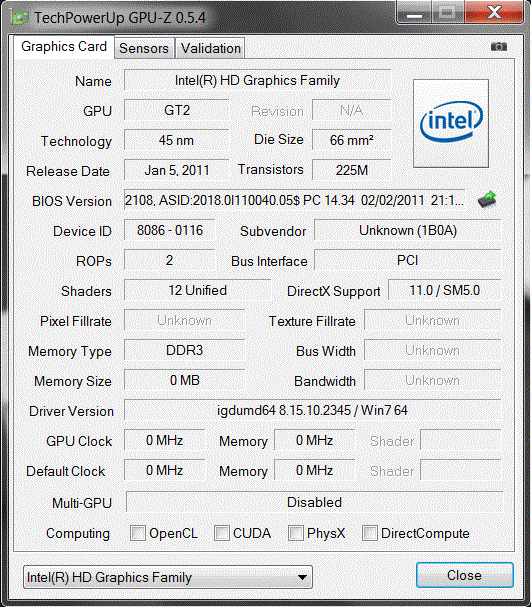
Task: Click the GPU Clock 0 MHz value
Action: (x=164, y=440)
